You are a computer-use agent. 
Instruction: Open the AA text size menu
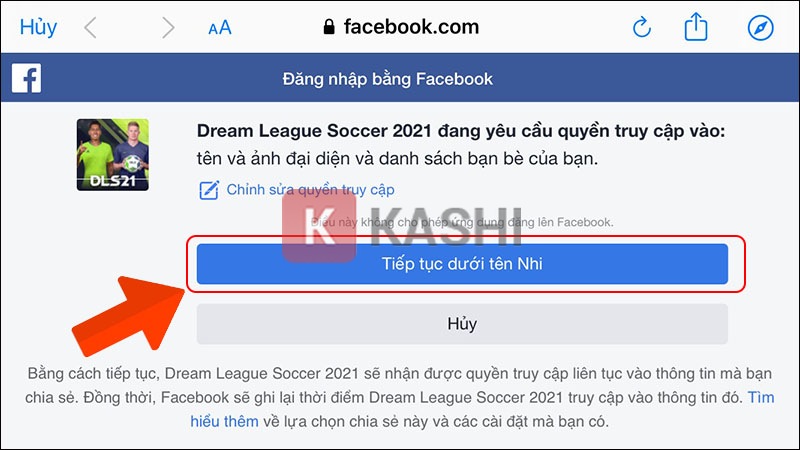[x=220, y=28]
